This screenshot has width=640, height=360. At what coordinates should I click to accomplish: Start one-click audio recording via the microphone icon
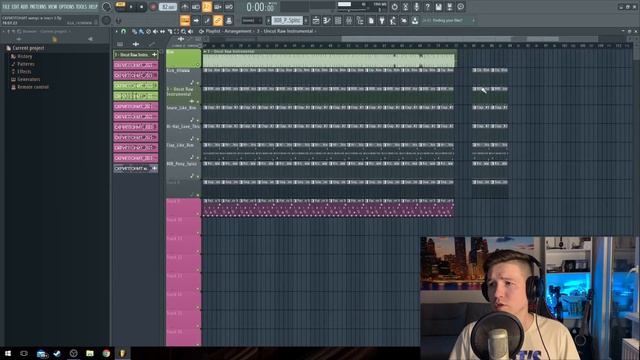[417, 7]
